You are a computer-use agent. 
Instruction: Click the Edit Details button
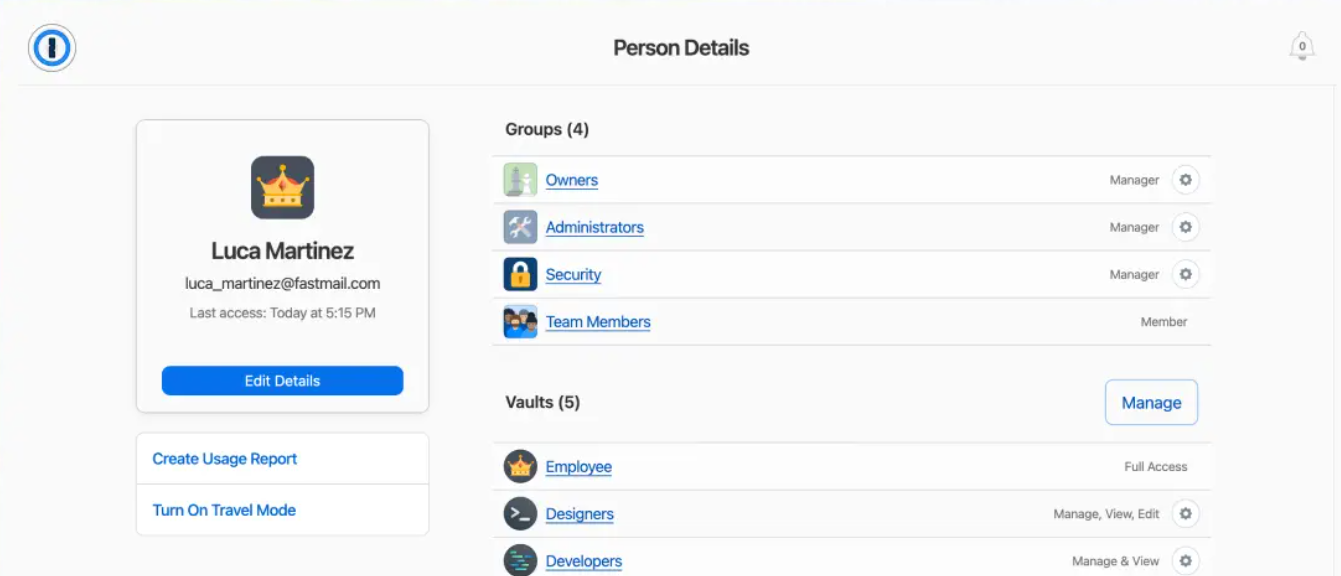coord(282,380)
